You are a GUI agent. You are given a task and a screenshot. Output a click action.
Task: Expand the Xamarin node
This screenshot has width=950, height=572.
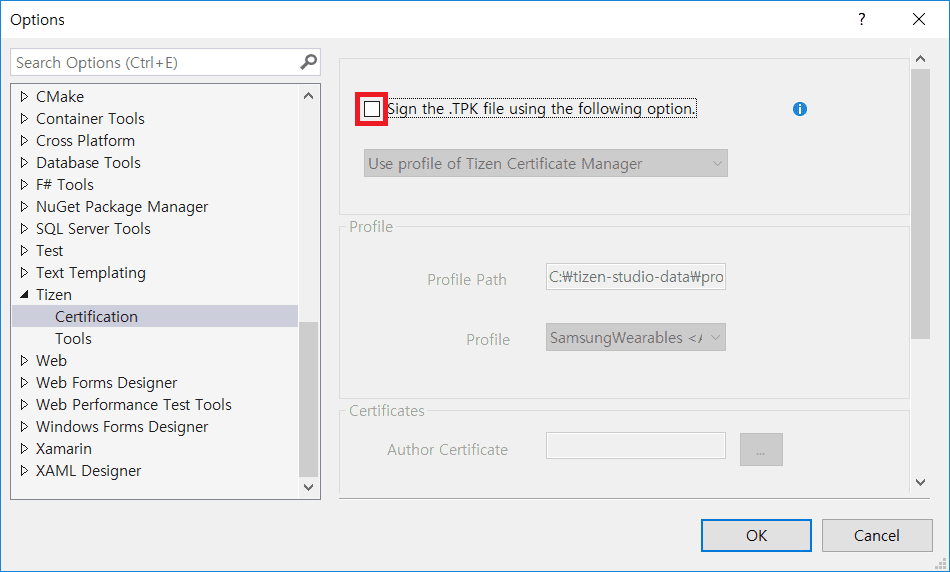point(24,448)
